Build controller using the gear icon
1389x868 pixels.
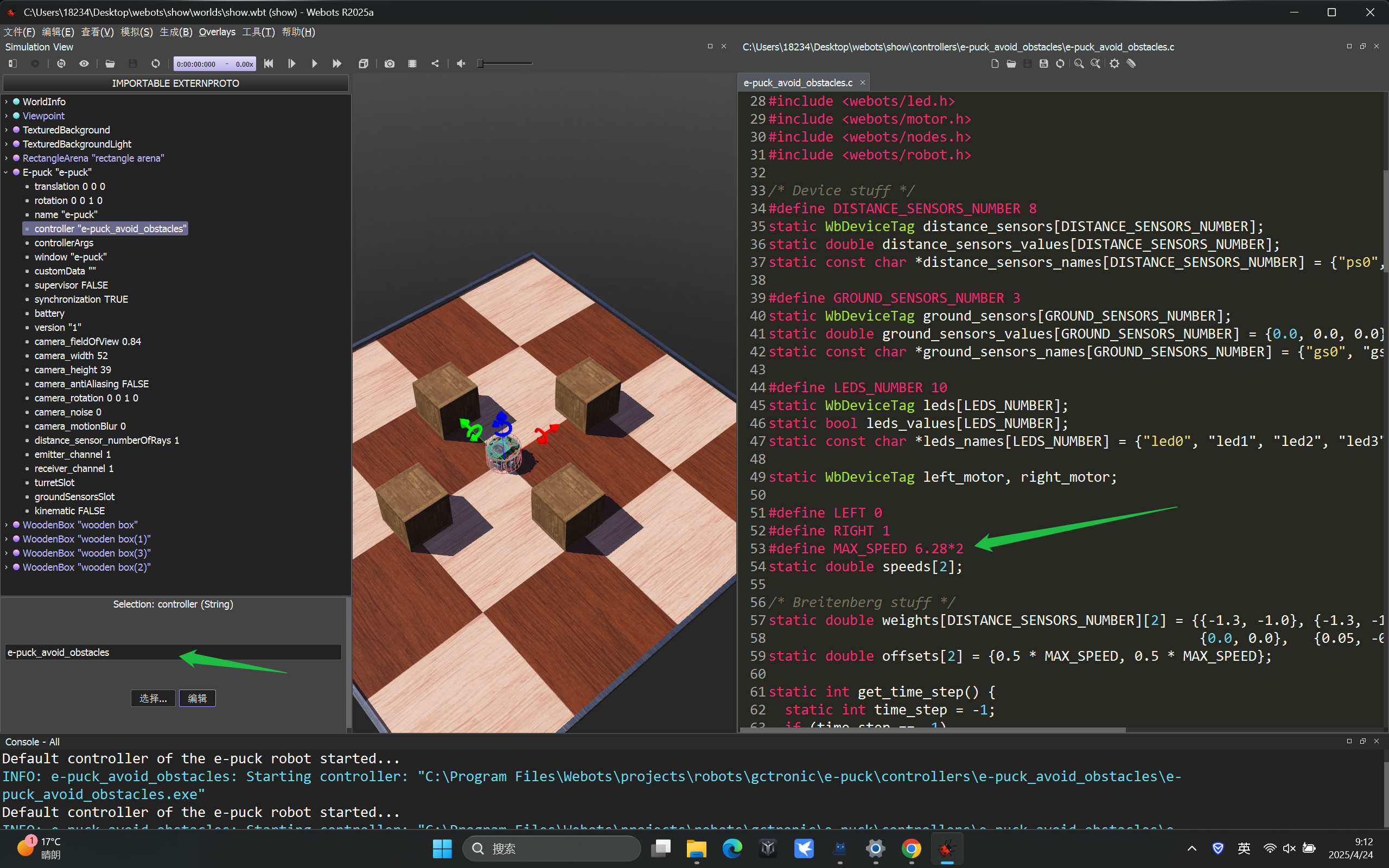1114,63
